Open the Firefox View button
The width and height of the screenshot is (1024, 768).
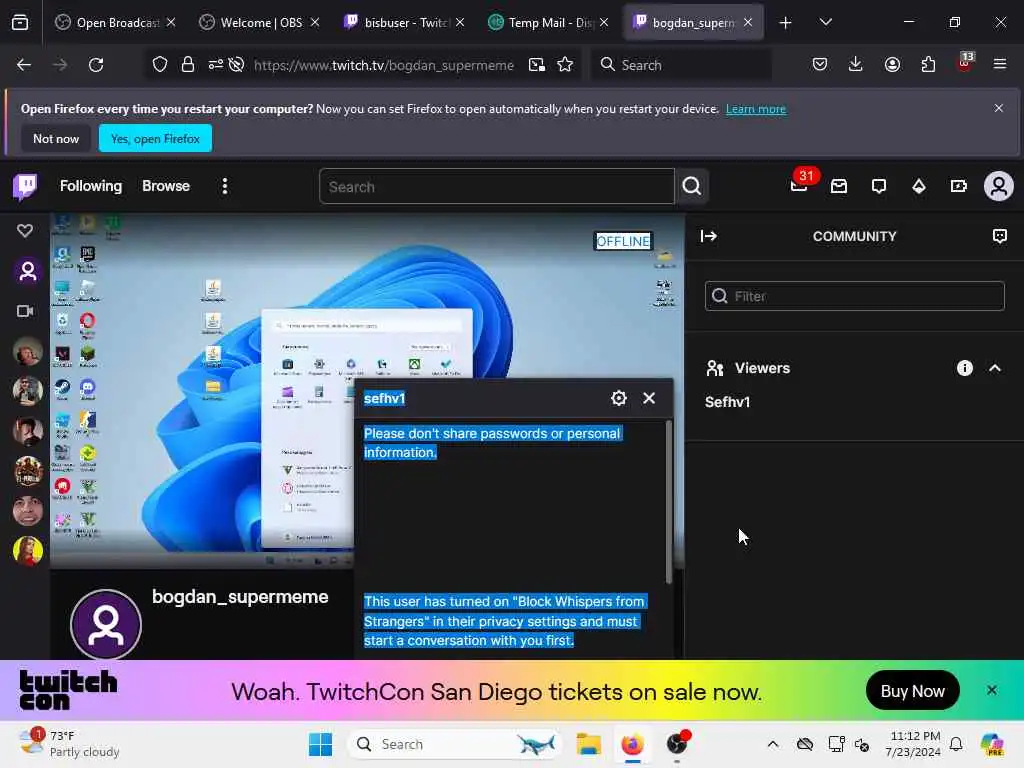tap(20, 22)
